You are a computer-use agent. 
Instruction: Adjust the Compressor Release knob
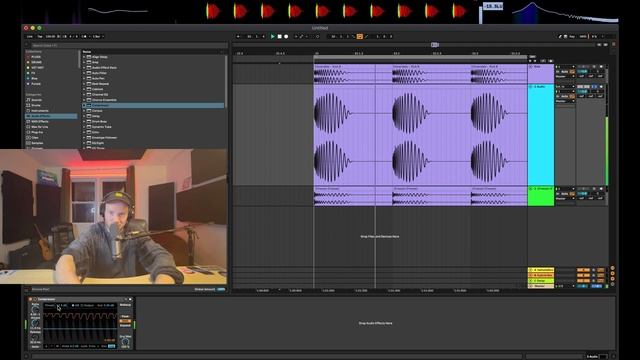coord(36,338)
